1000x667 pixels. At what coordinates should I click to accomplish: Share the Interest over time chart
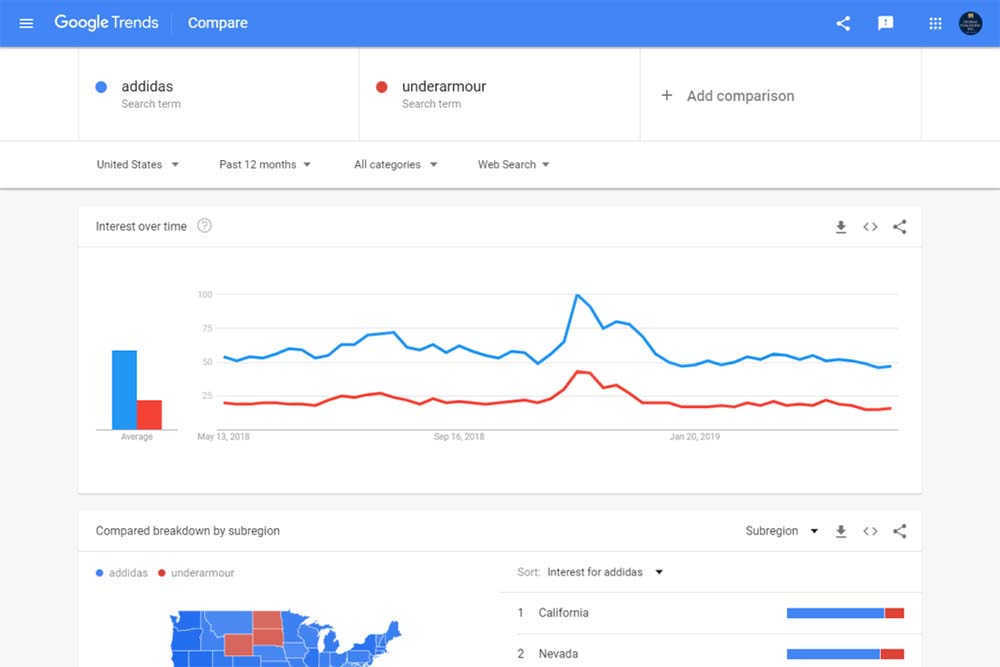[x=900, y=227]
